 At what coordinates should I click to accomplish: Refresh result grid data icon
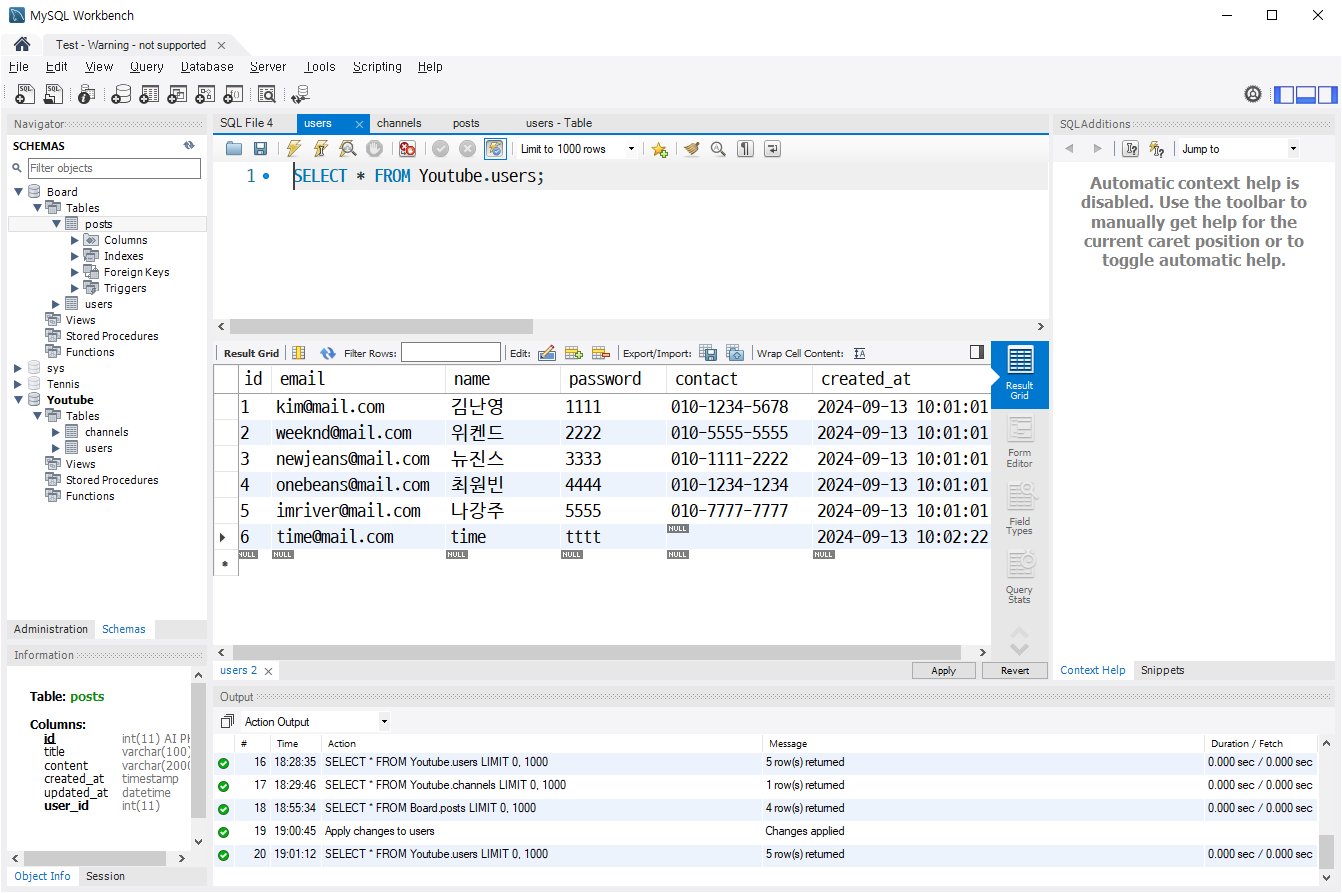[x=327, y=353]
